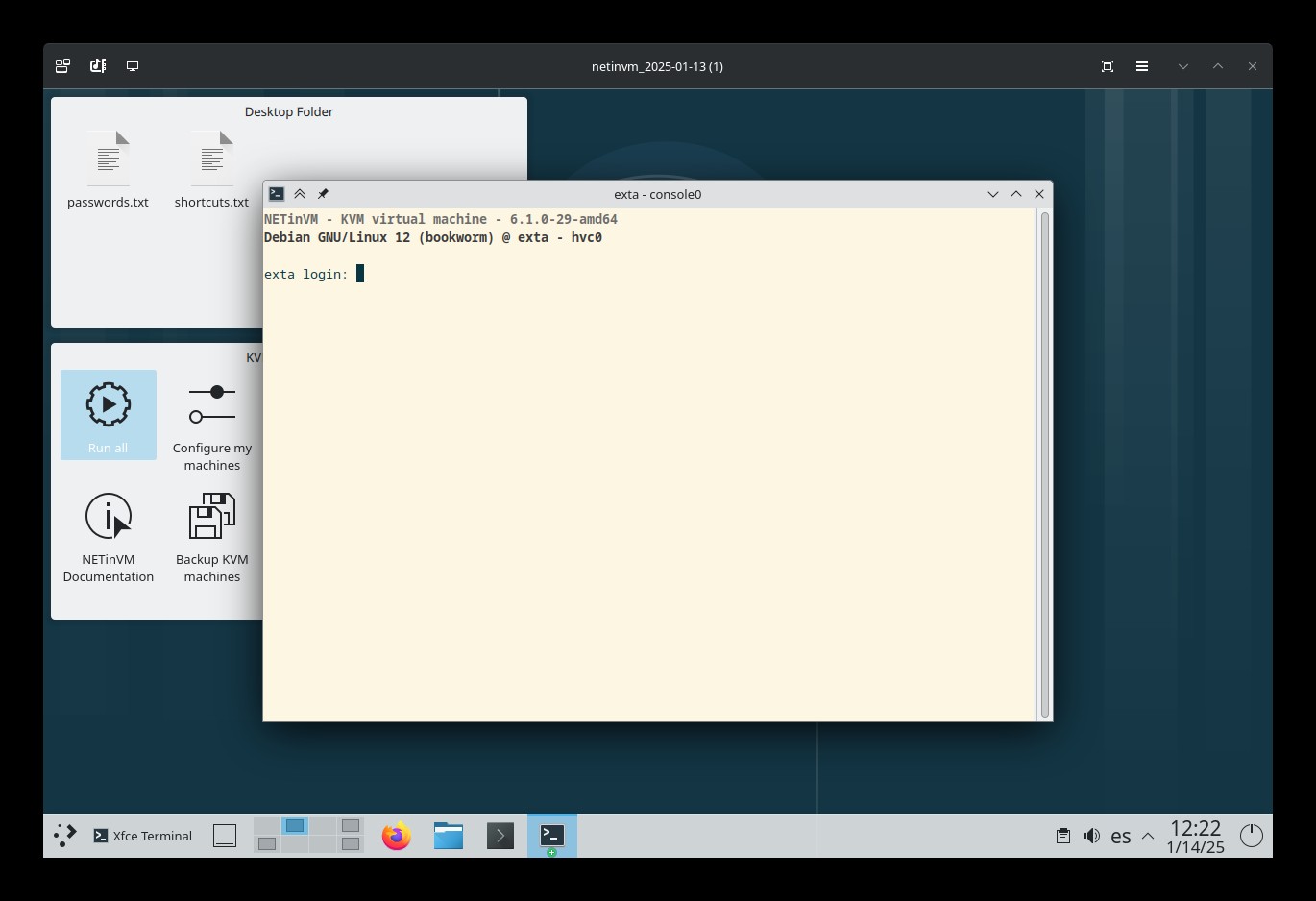Open the application launcher menu
Screen dimensions: 1316x901
click(64, 836)
